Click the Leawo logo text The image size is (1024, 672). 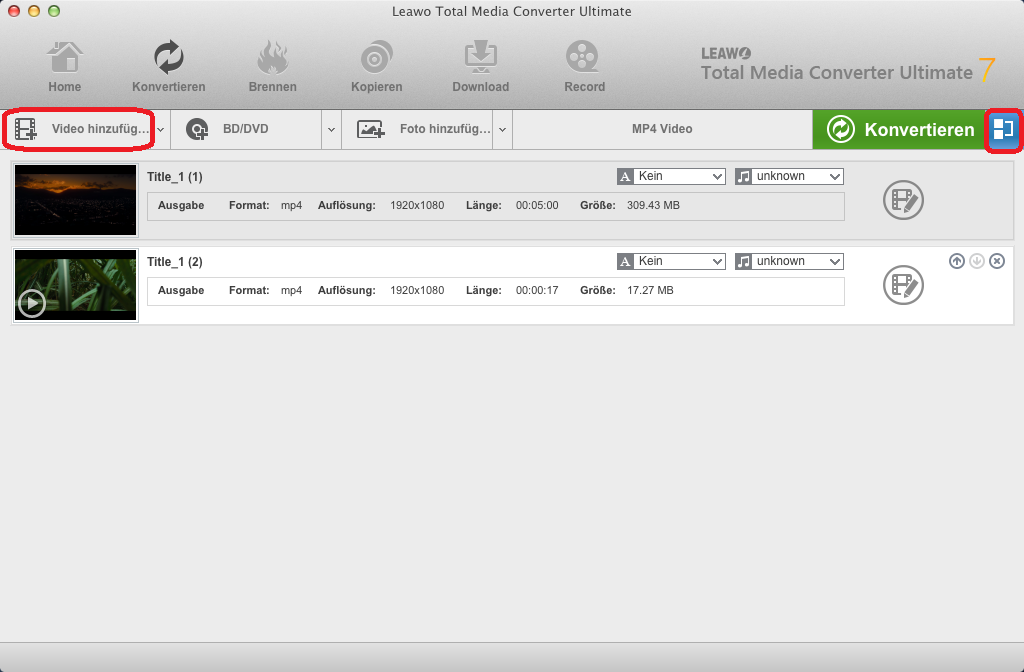[x=726, y=54]
